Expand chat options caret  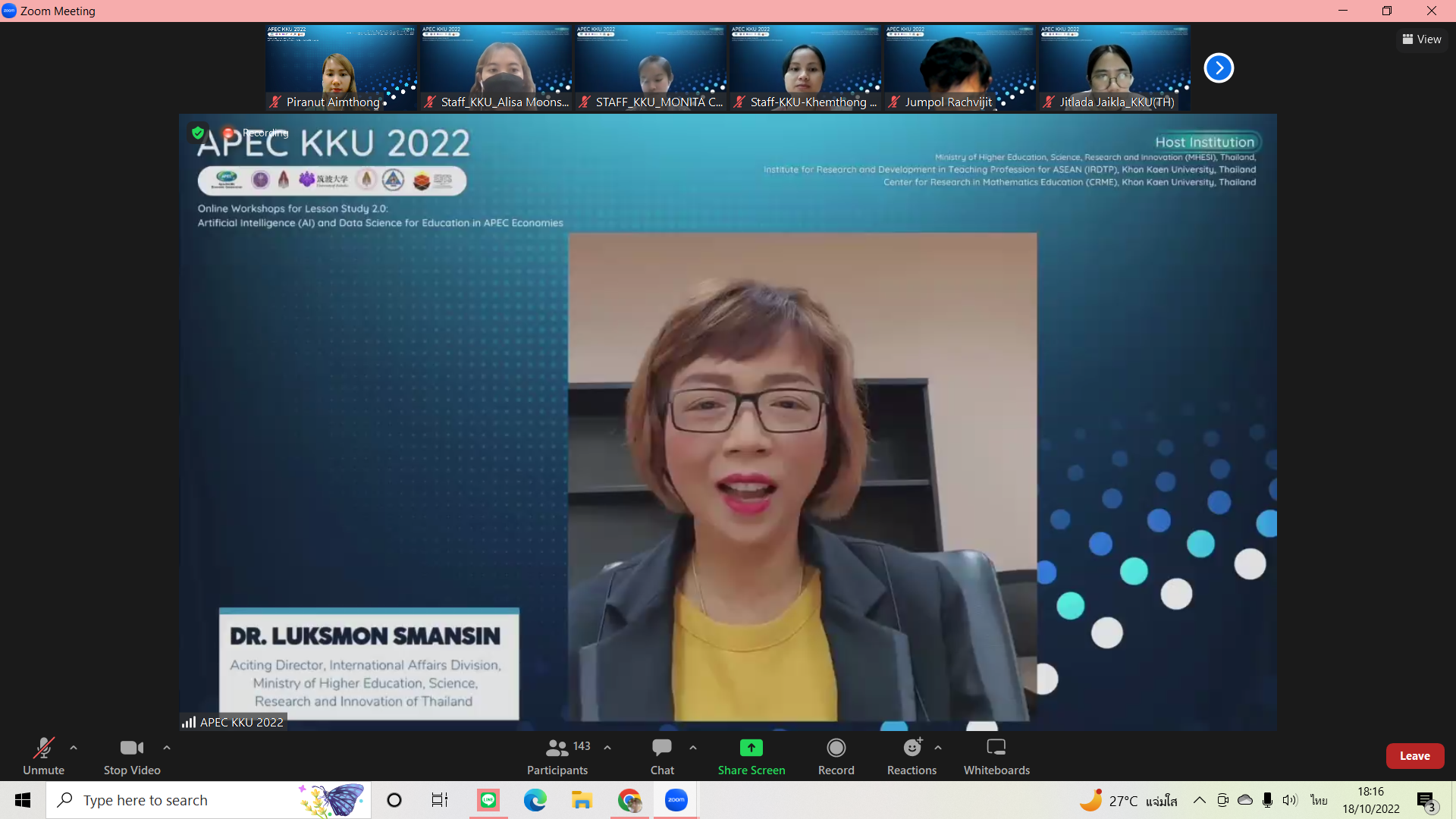693,748
